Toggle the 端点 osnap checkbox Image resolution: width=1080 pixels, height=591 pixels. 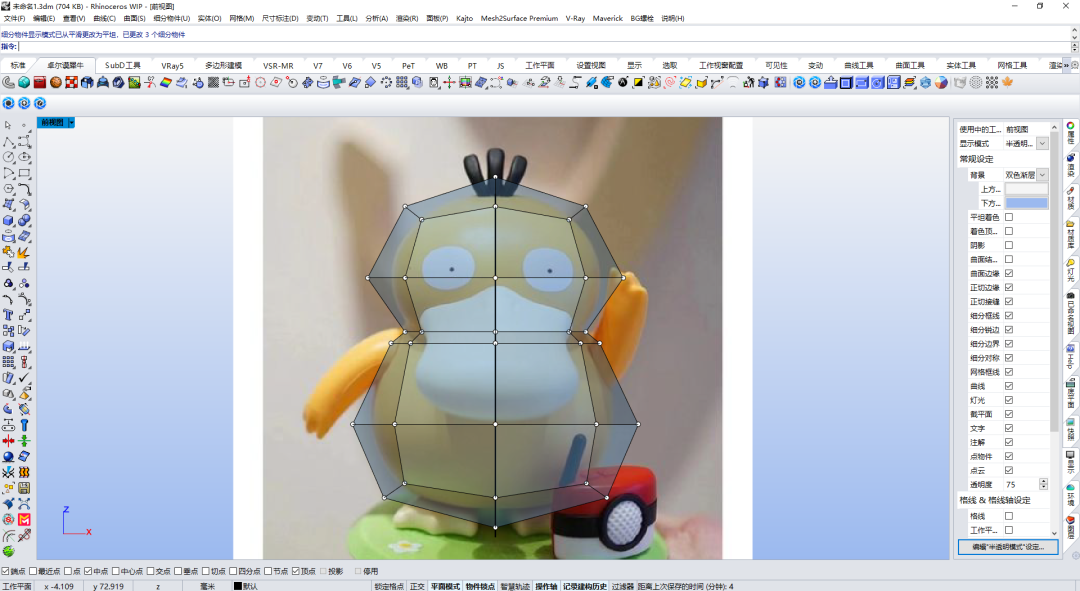coord(6,571)
